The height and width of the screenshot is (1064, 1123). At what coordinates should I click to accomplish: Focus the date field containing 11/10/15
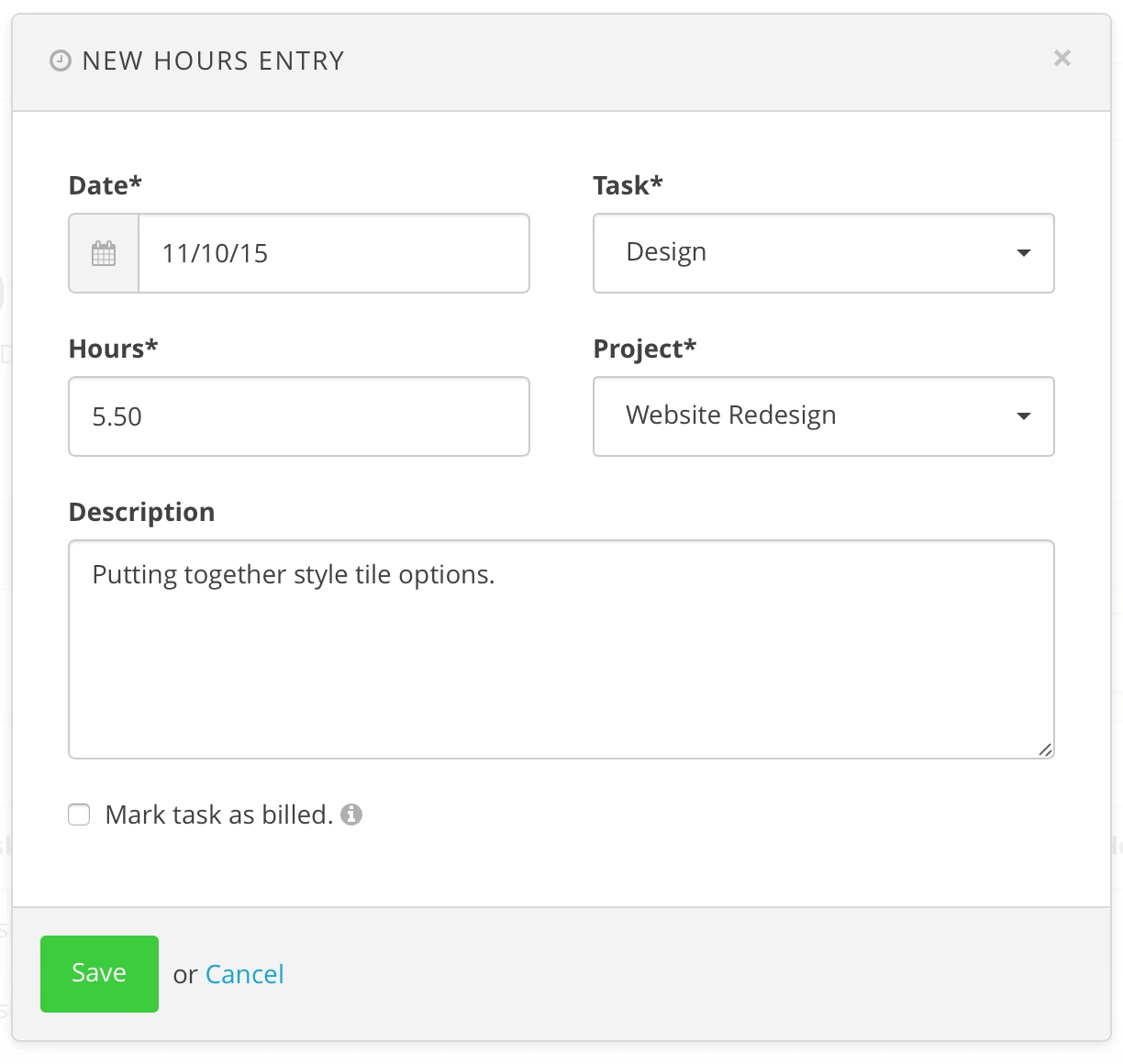[333, 254]
